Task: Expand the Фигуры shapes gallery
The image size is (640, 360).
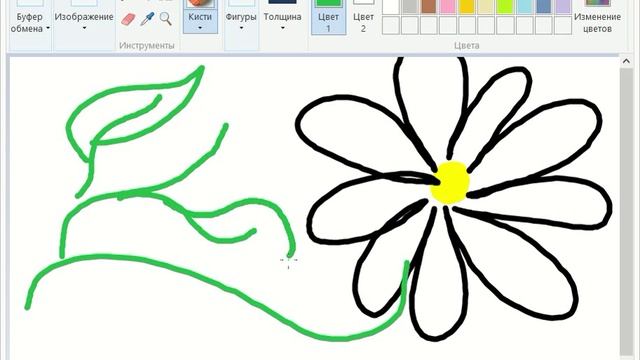Action: (241, 21)
